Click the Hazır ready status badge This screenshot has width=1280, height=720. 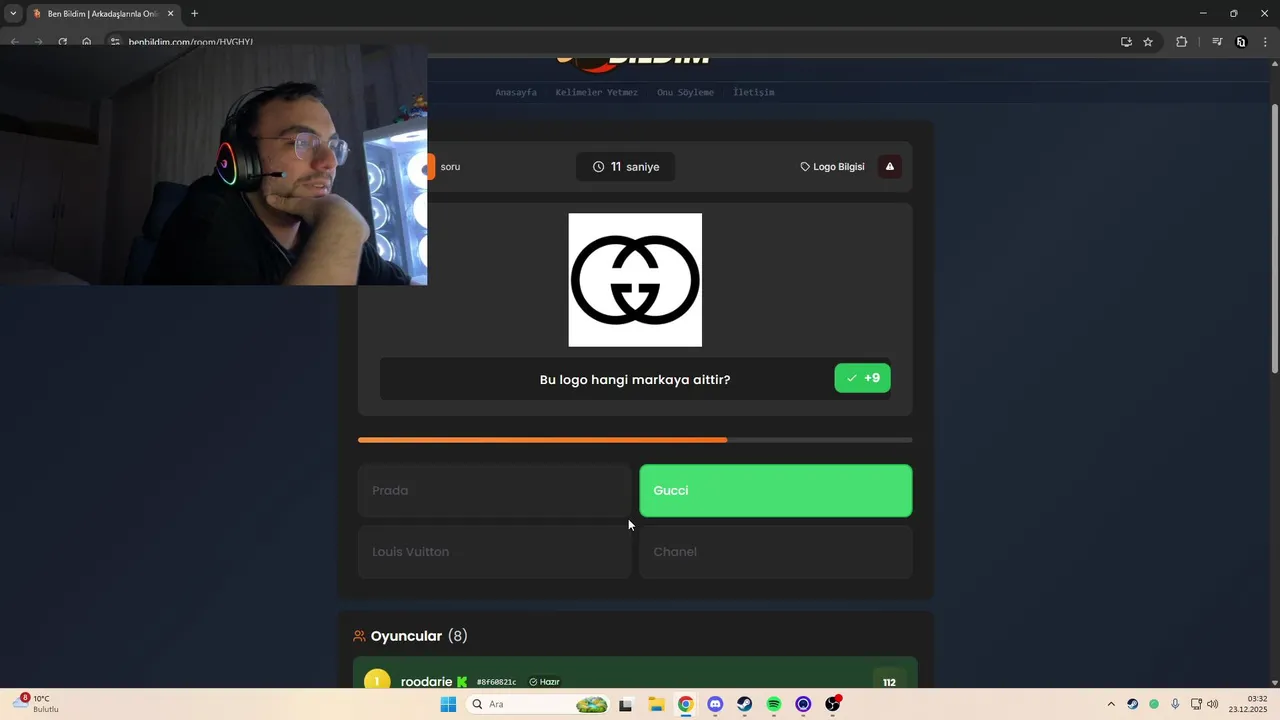tap(544, 682)
